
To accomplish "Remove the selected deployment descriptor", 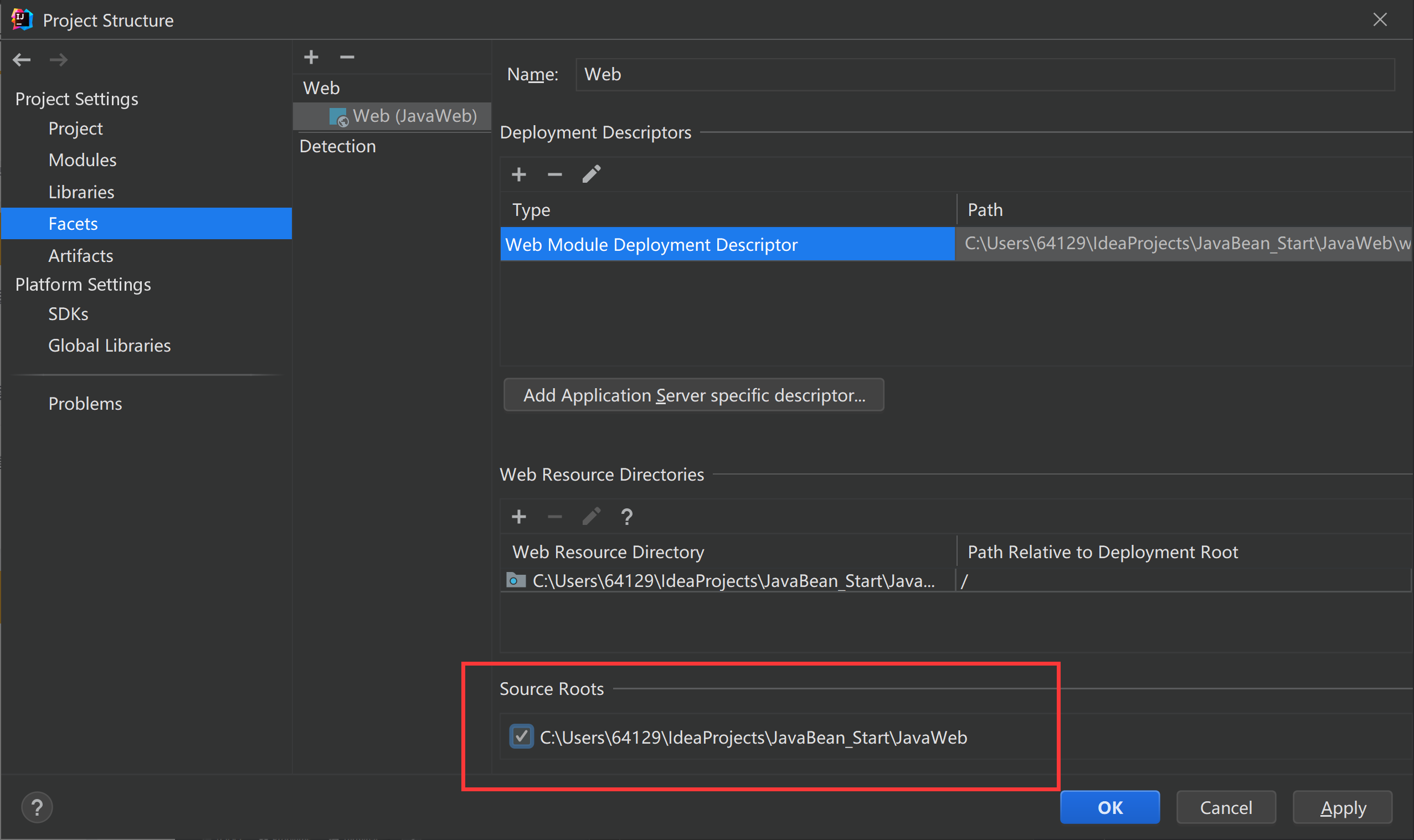I will coord(554,174).
